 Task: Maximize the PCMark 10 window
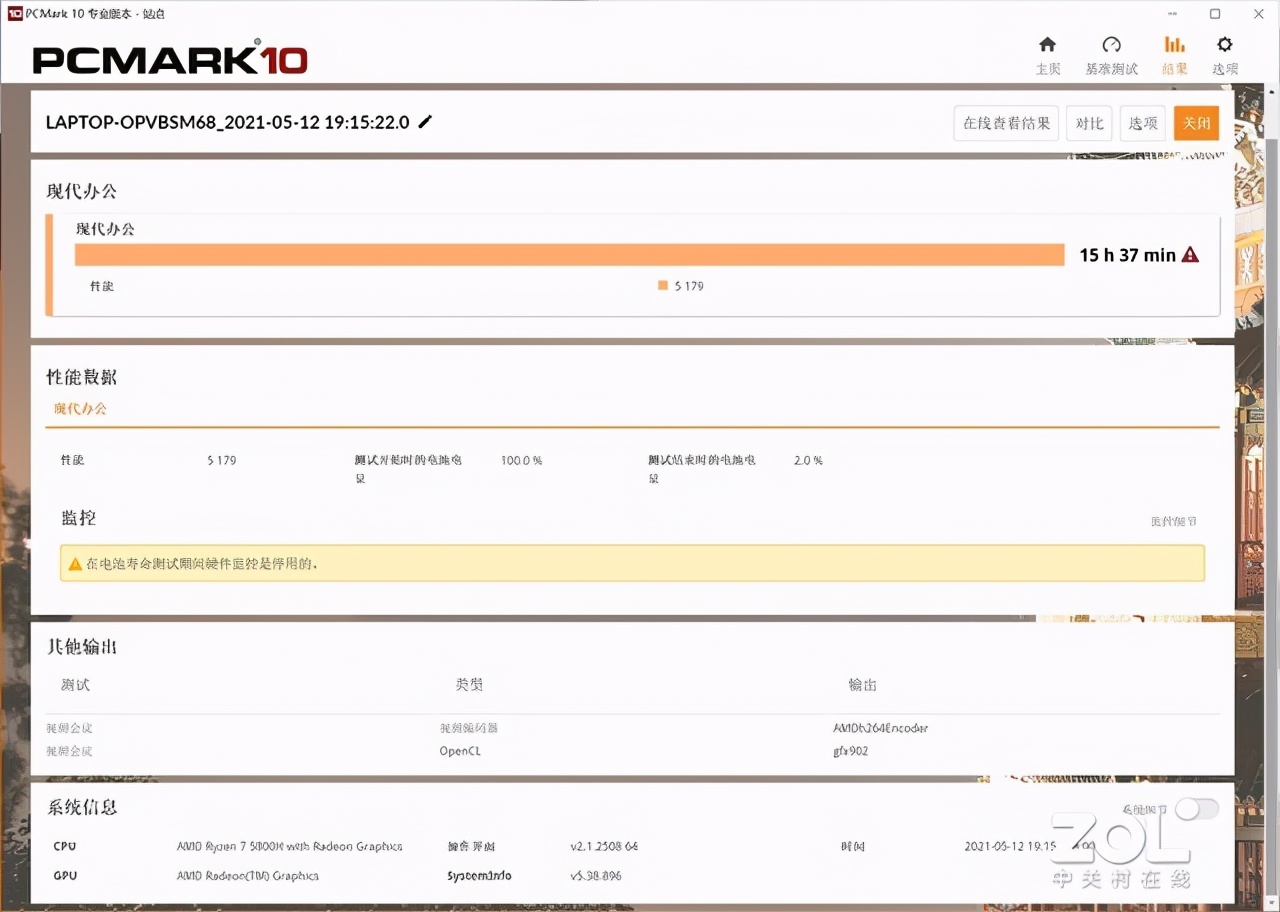click(1215, 13)
